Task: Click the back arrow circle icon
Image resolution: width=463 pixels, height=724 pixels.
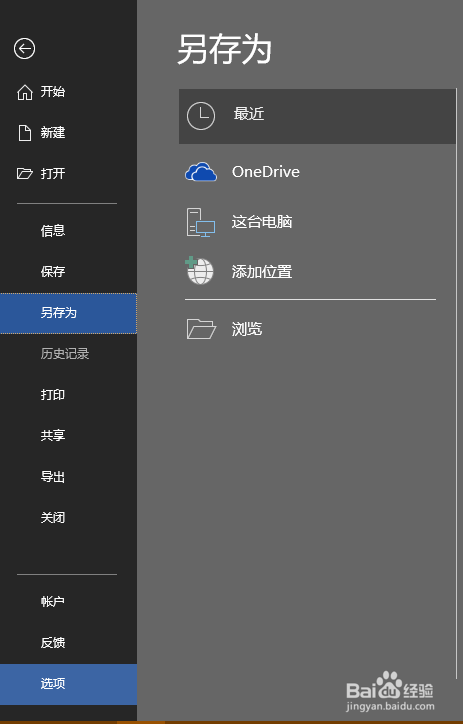Action: (x=24, y=48)
